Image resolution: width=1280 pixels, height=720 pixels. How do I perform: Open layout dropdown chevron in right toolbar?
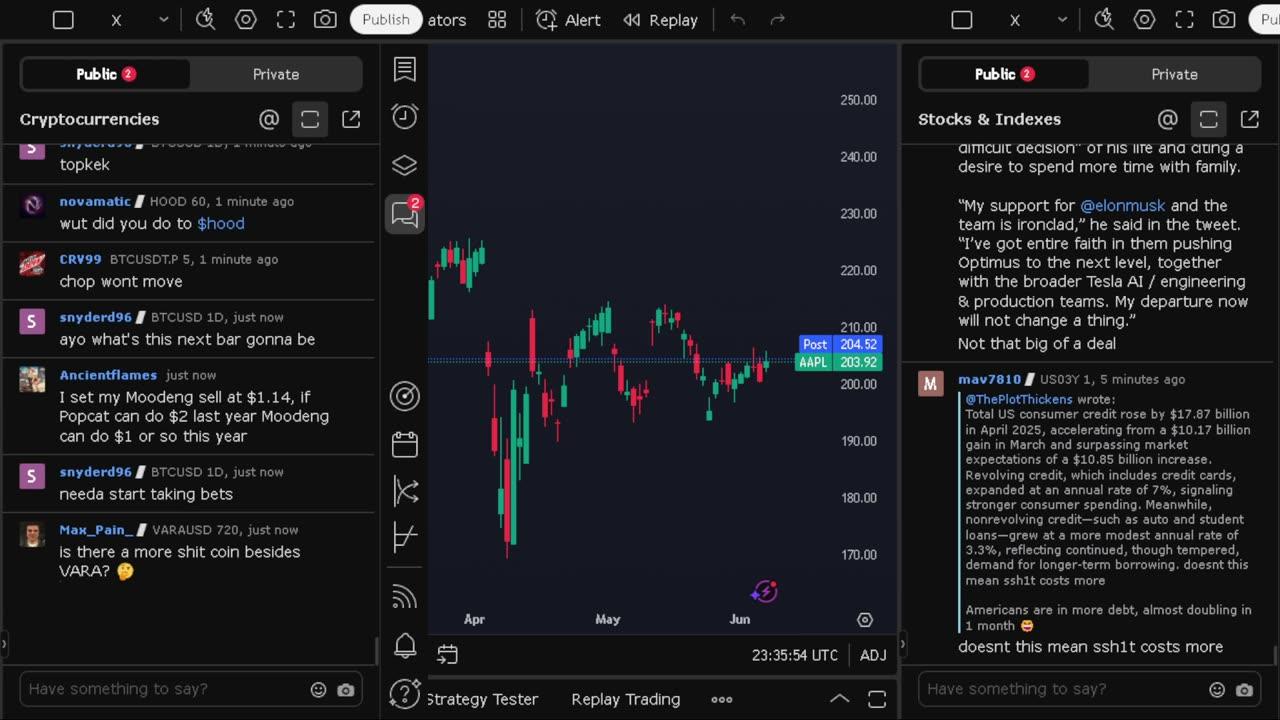coord(1062,20)
